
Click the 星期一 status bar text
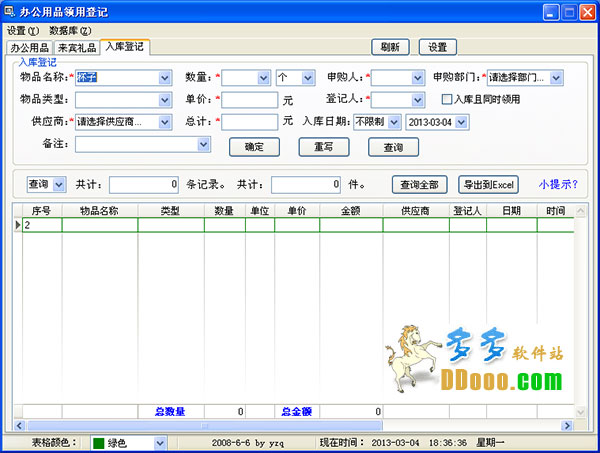pos(490,443)
